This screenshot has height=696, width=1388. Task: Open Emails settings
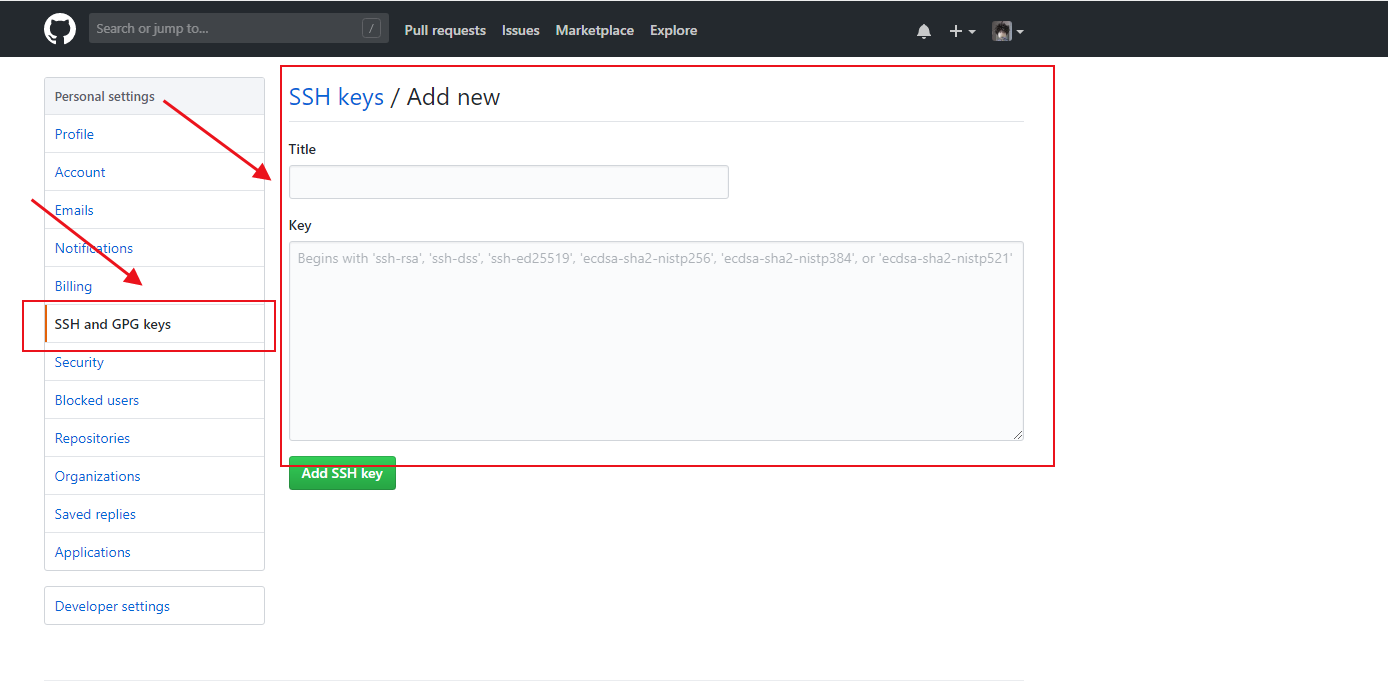point(154,210)
